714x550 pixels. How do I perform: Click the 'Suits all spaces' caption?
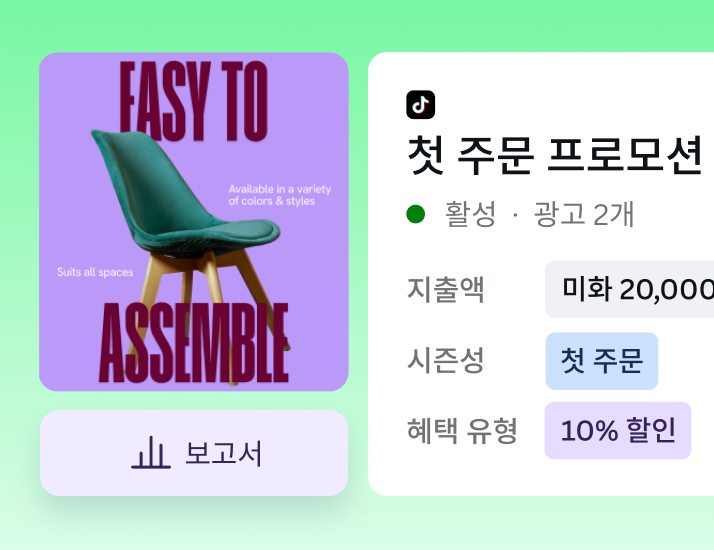pos(95,272)
